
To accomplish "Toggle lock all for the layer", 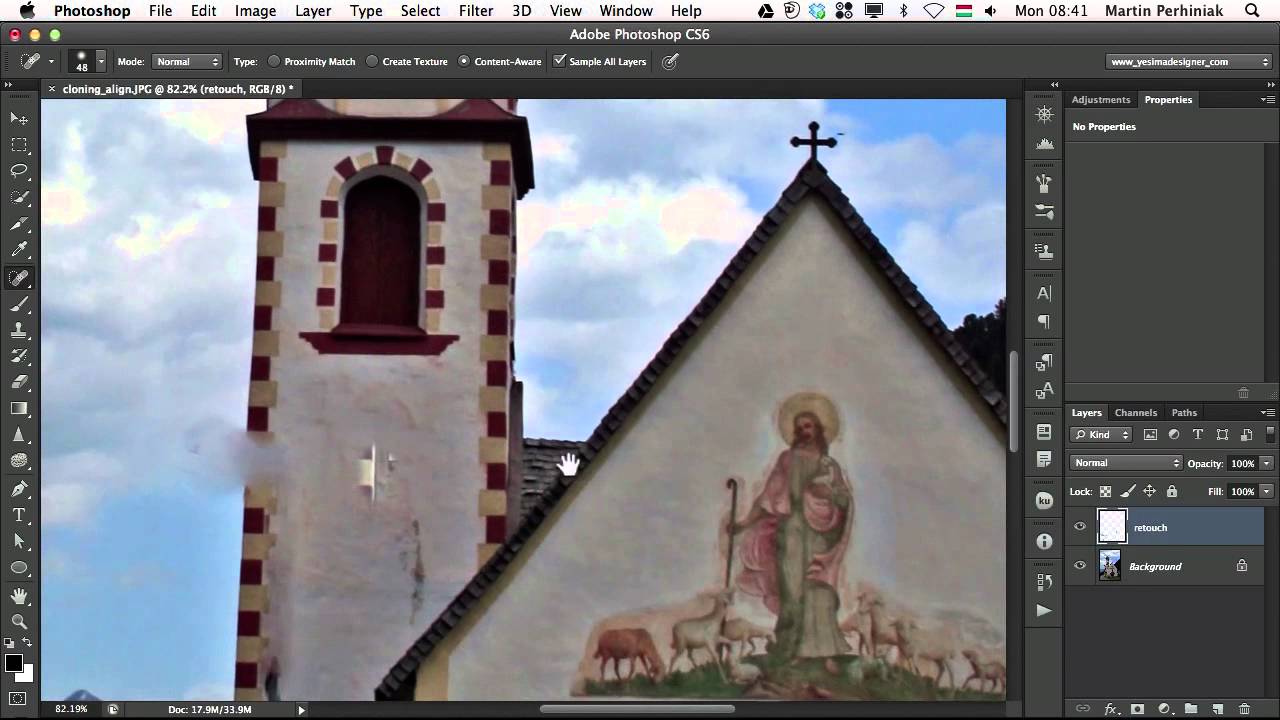I will tap(1171, 491).
